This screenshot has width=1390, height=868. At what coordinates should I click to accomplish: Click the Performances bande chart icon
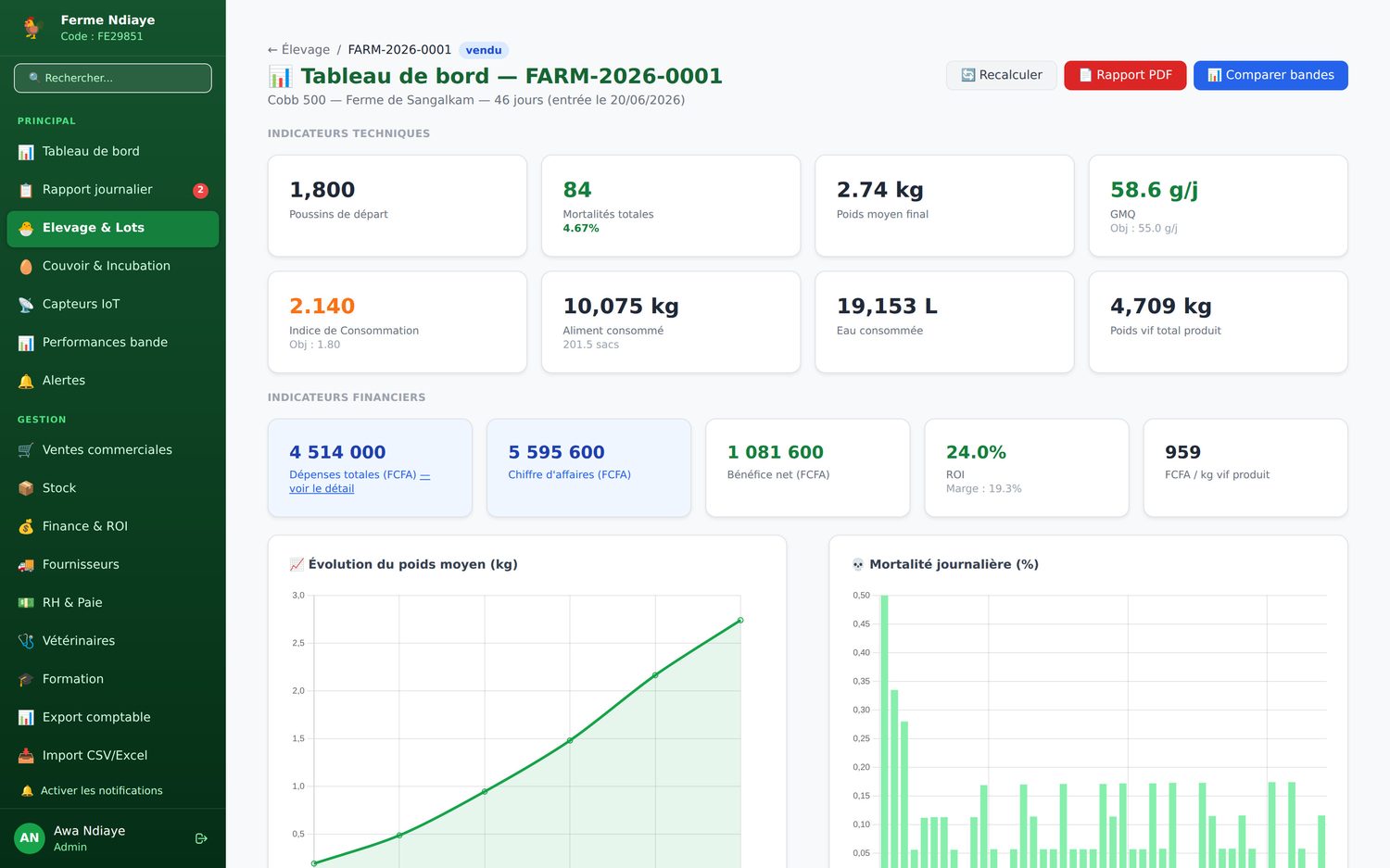click(26, 343)
